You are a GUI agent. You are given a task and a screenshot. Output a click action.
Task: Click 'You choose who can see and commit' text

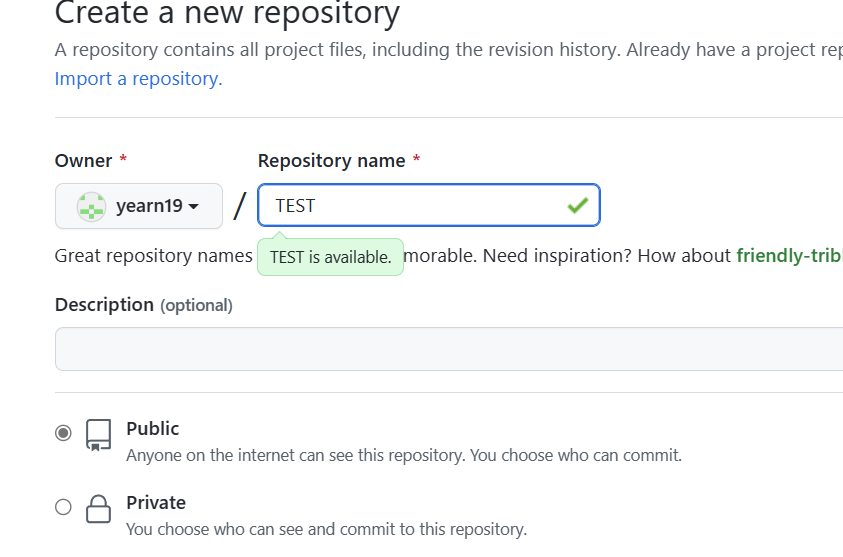[x=326, y=529]
